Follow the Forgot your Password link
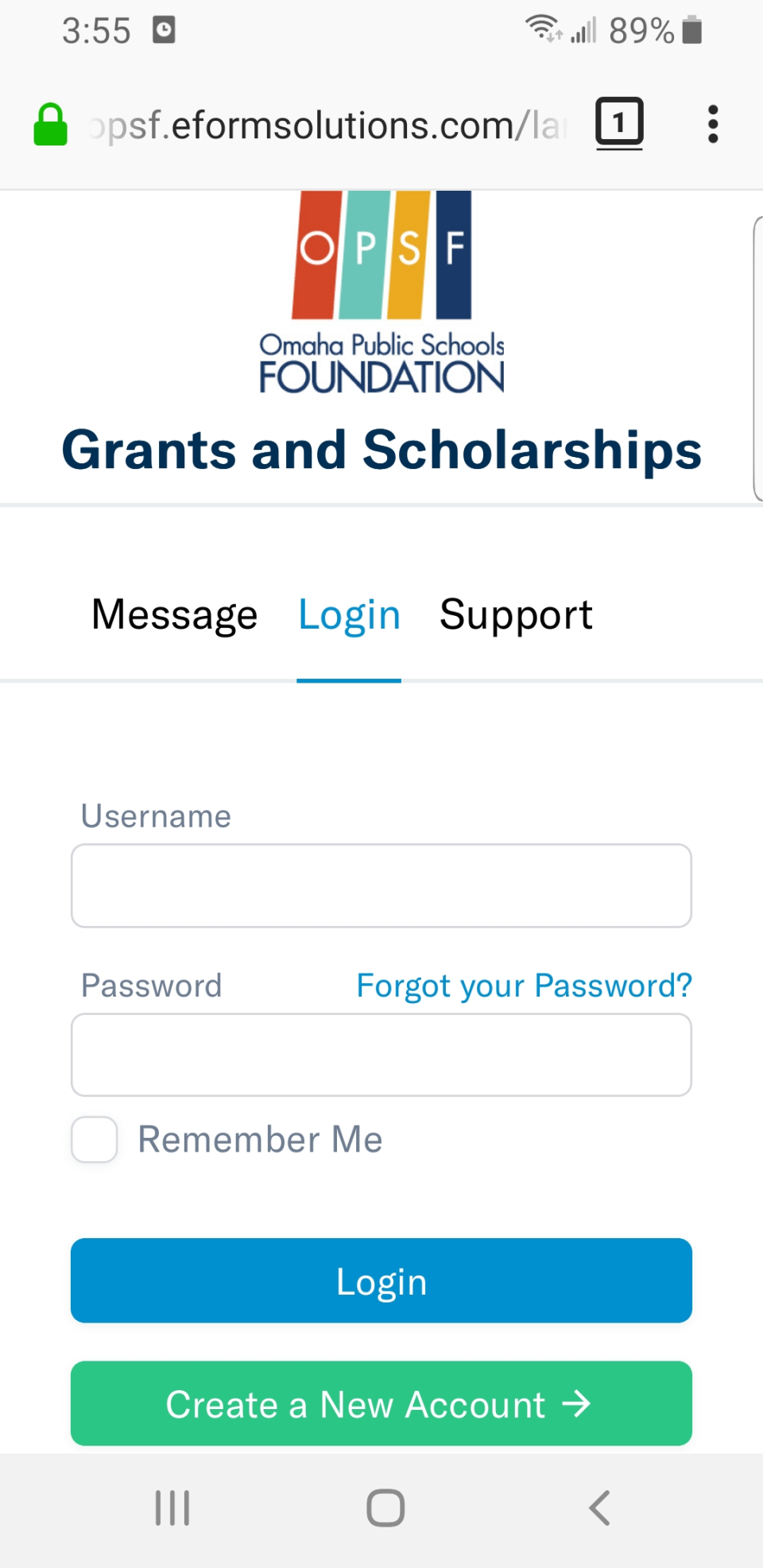This screenshot has height=1568, width=763. tap(524, 985)
